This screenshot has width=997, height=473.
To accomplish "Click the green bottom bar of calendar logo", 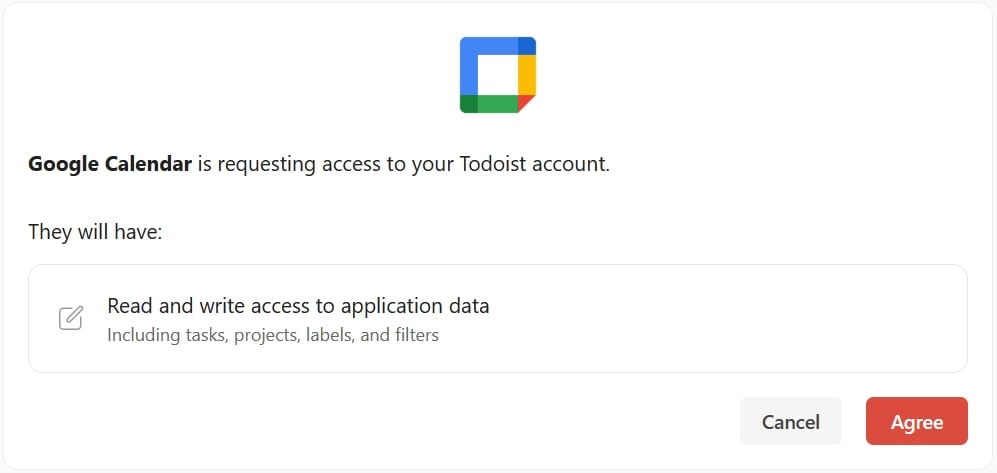I will [498, 104].
